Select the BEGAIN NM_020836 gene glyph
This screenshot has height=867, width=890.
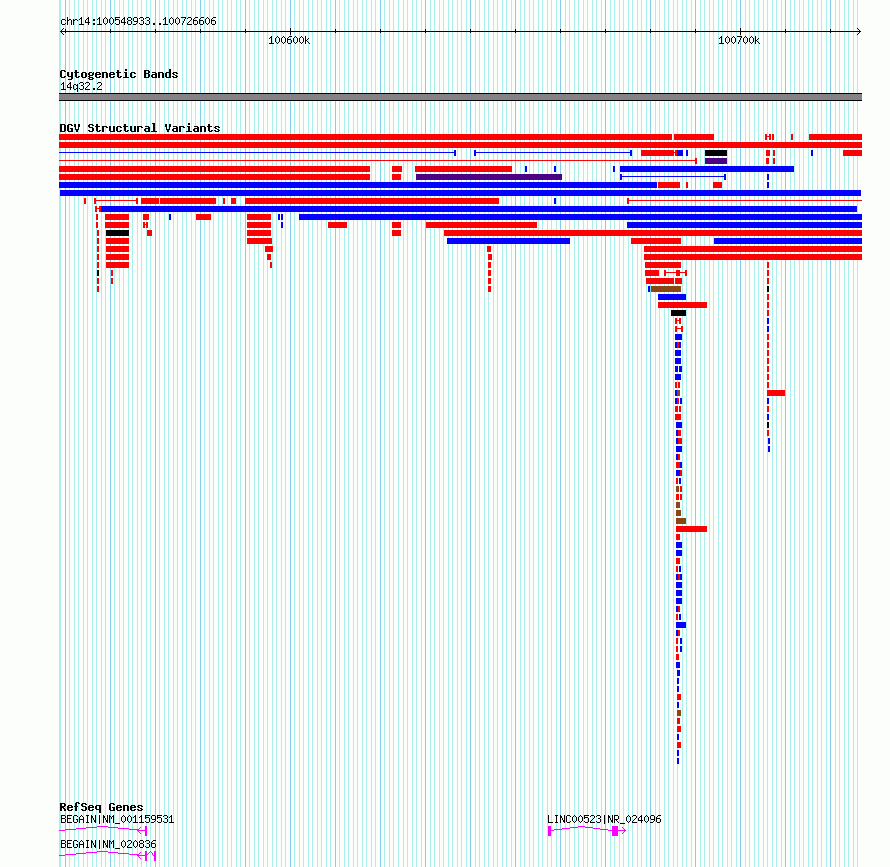pos(107,855)
